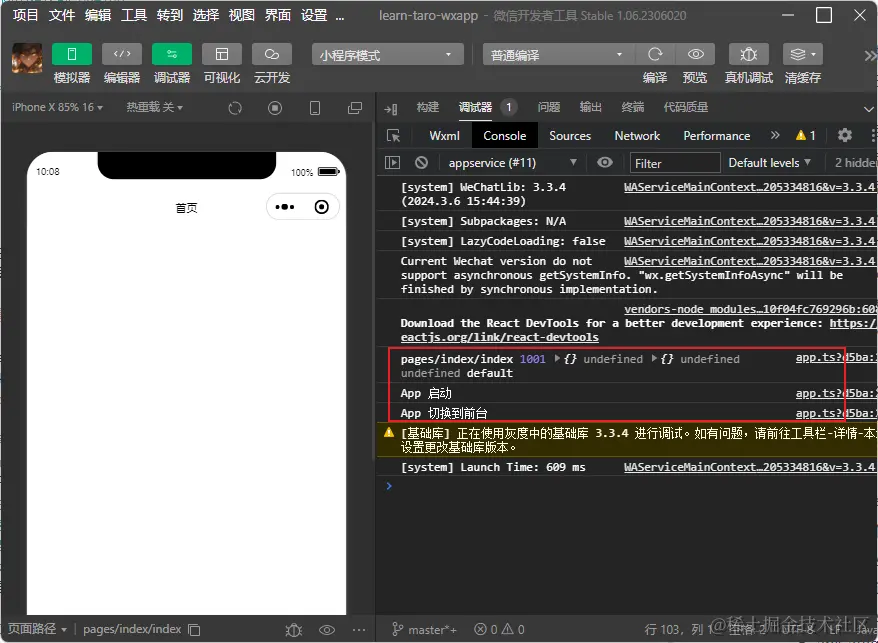Switch to the Network devtools tab
The image size is (878, 643).
point(637,136)
